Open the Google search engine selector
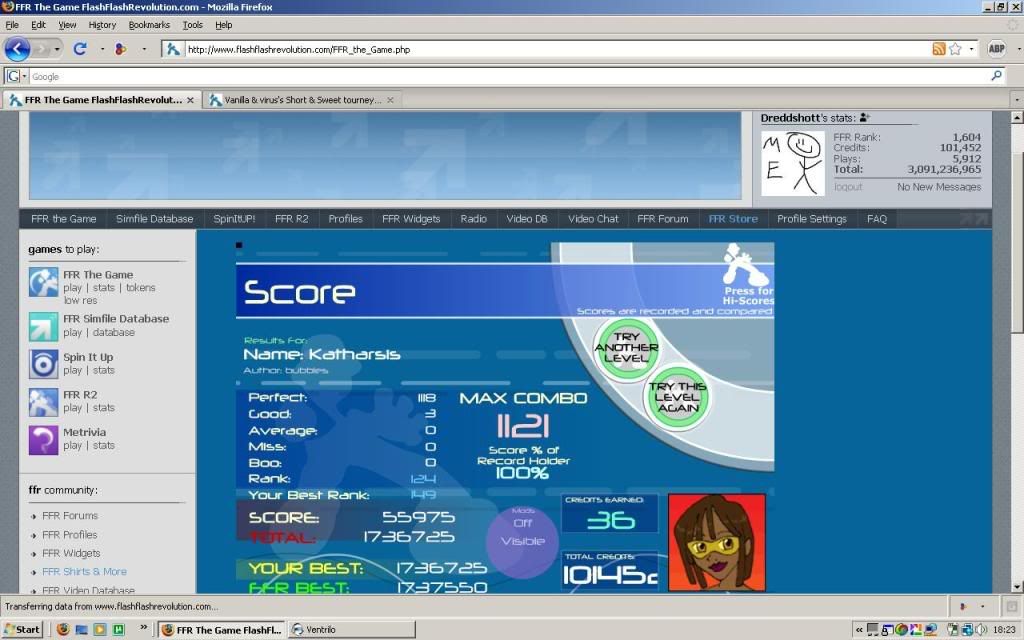 pyautogui.click(x=14, y=76)
